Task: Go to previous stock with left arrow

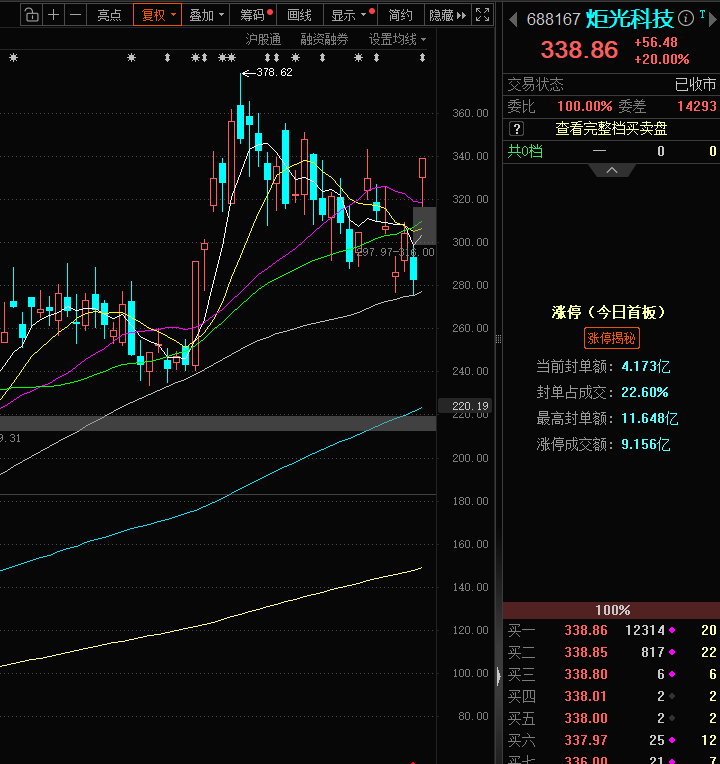Action: [512, 19]
